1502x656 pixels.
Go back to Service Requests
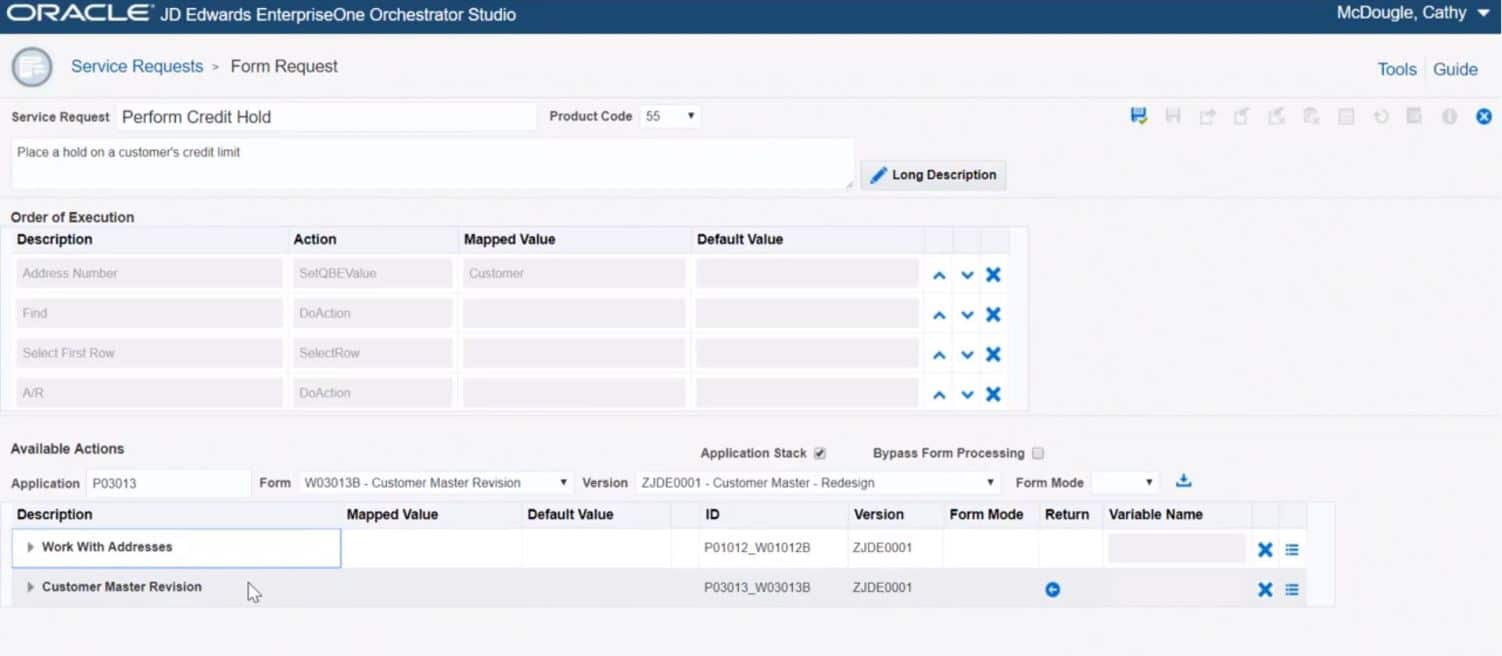click(137, 66)
